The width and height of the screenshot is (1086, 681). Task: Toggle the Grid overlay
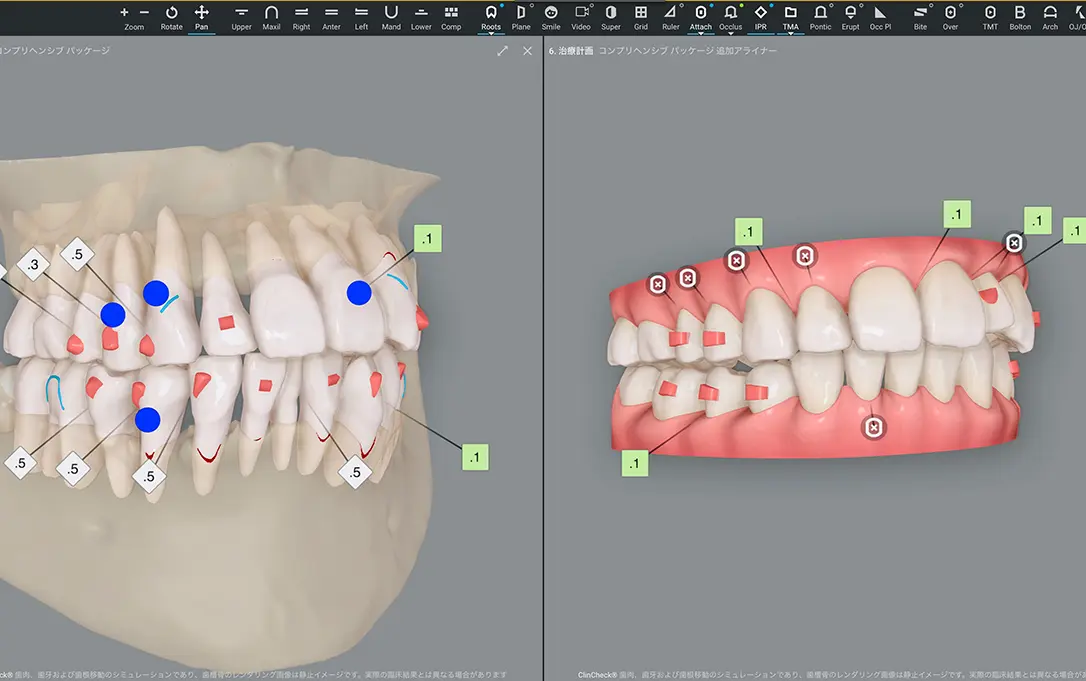[641, 16]
